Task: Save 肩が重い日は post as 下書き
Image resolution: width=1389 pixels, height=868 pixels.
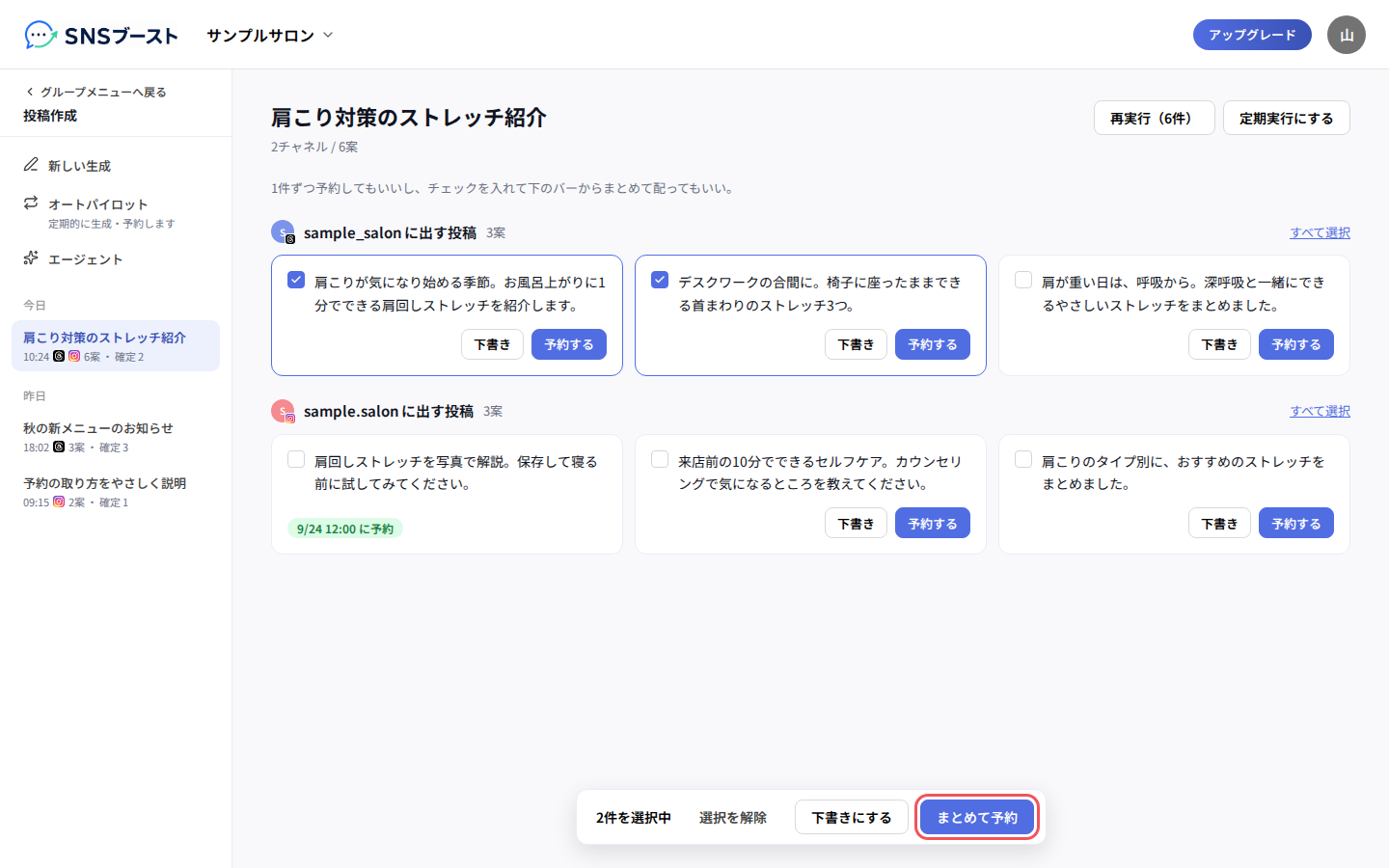Action: (1219, 344)
